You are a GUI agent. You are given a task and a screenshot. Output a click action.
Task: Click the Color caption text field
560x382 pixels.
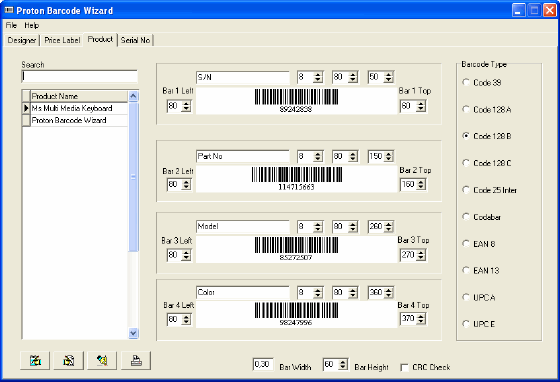pos(243,292)
